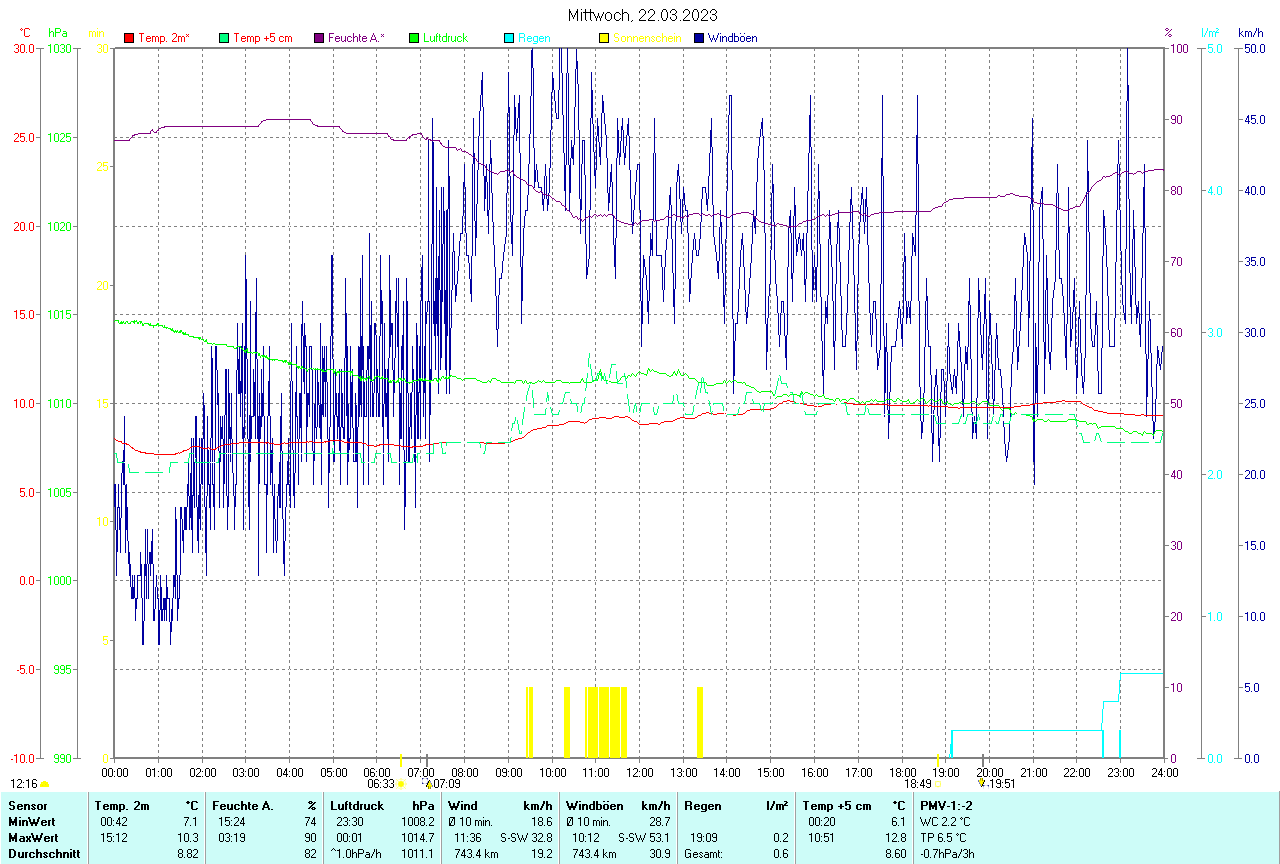
Task: Select the 'Temp +5 cm' legend label
Action: pyautogui.click(x=263, y=38)
